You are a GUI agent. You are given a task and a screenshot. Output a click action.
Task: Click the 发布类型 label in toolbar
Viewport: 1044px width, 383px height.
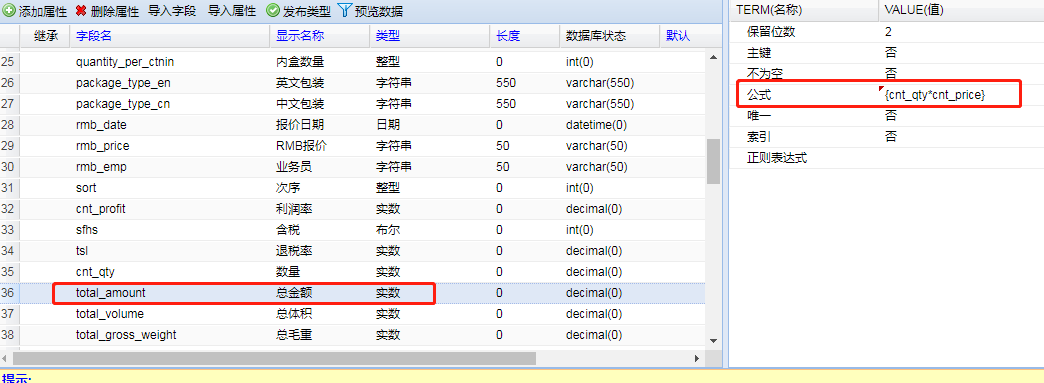(306, 11)
